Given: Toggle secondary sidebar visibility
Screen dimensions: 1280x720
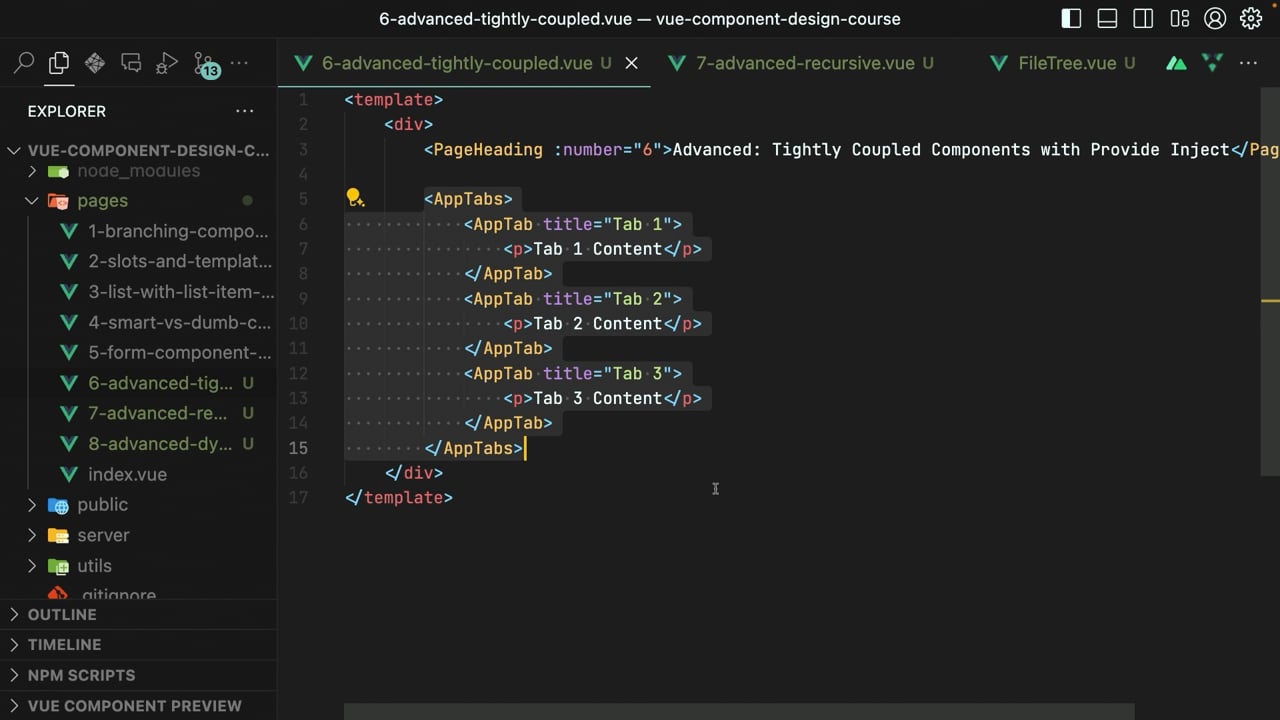Looking at the screenshot, I should coord(1143,18).
